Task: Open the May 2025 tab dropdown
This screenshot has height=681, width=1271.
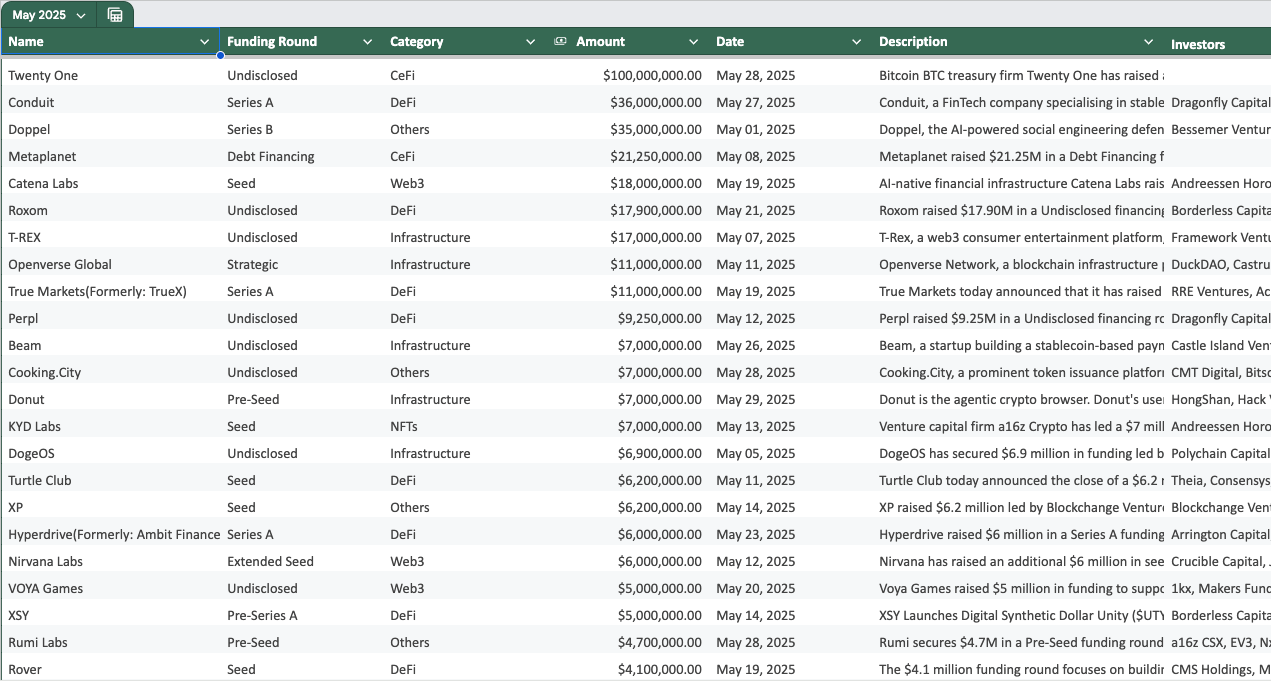Action: click(x=81, y=15)
